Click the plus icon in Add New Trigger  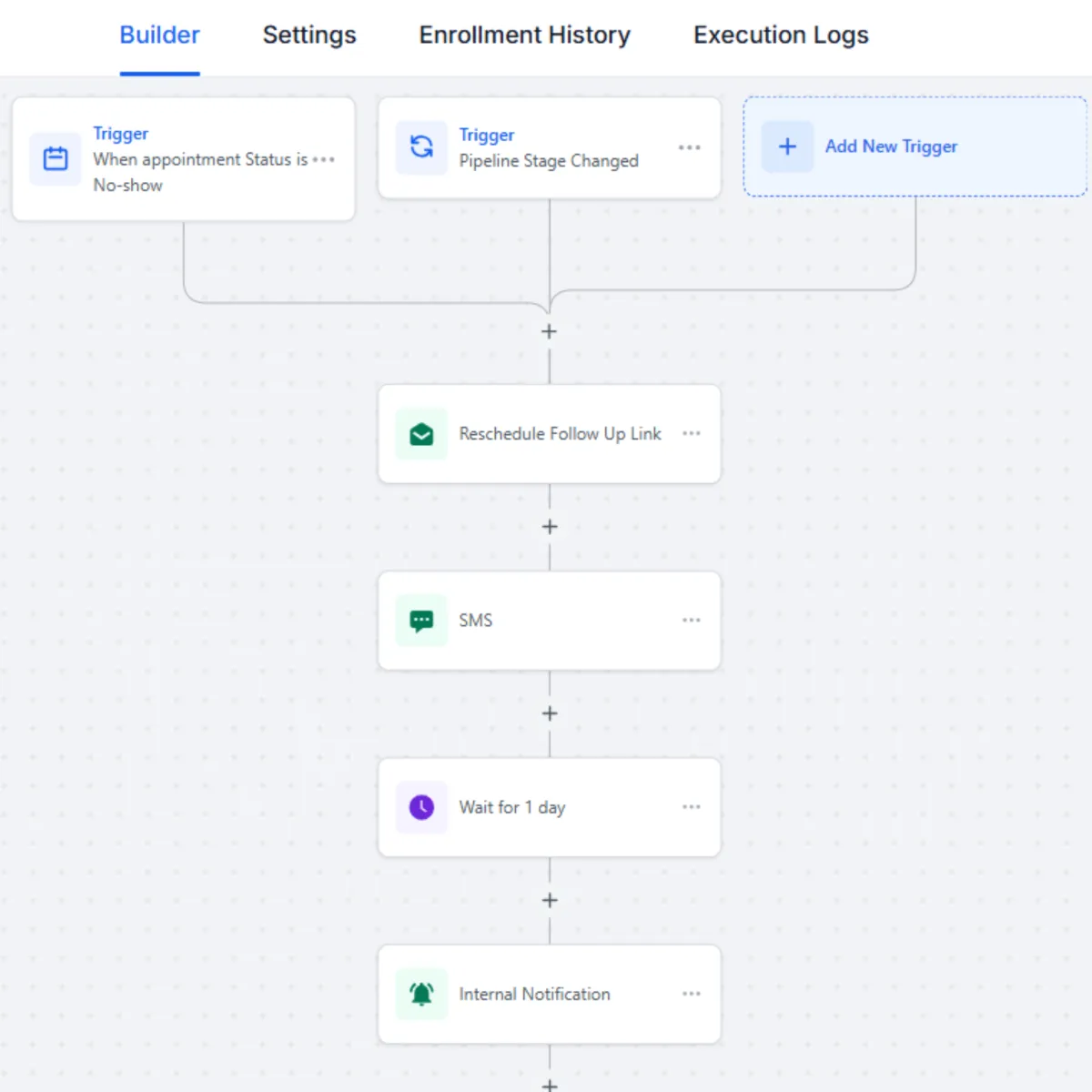tap(787, 147)
